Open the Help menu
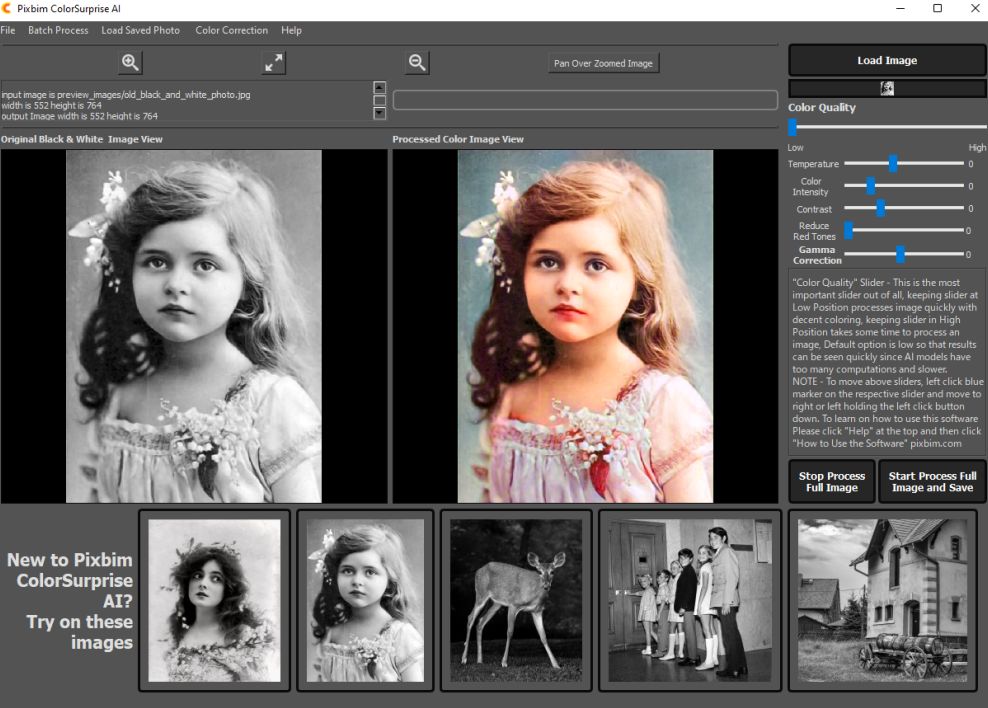The width and height of the screenshot is (988, 708). [x=291, y=30]
